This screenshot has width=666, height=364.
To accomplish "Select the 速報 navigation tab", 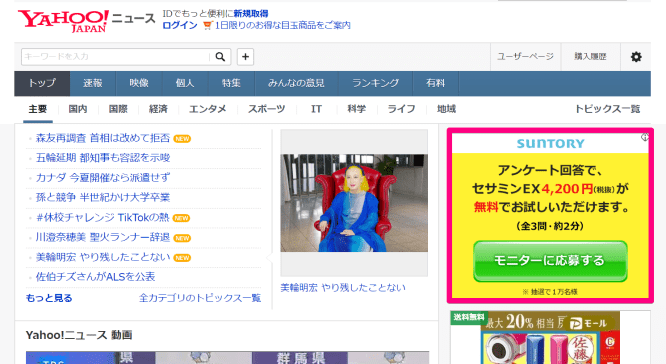I will [x=93, y=83].
